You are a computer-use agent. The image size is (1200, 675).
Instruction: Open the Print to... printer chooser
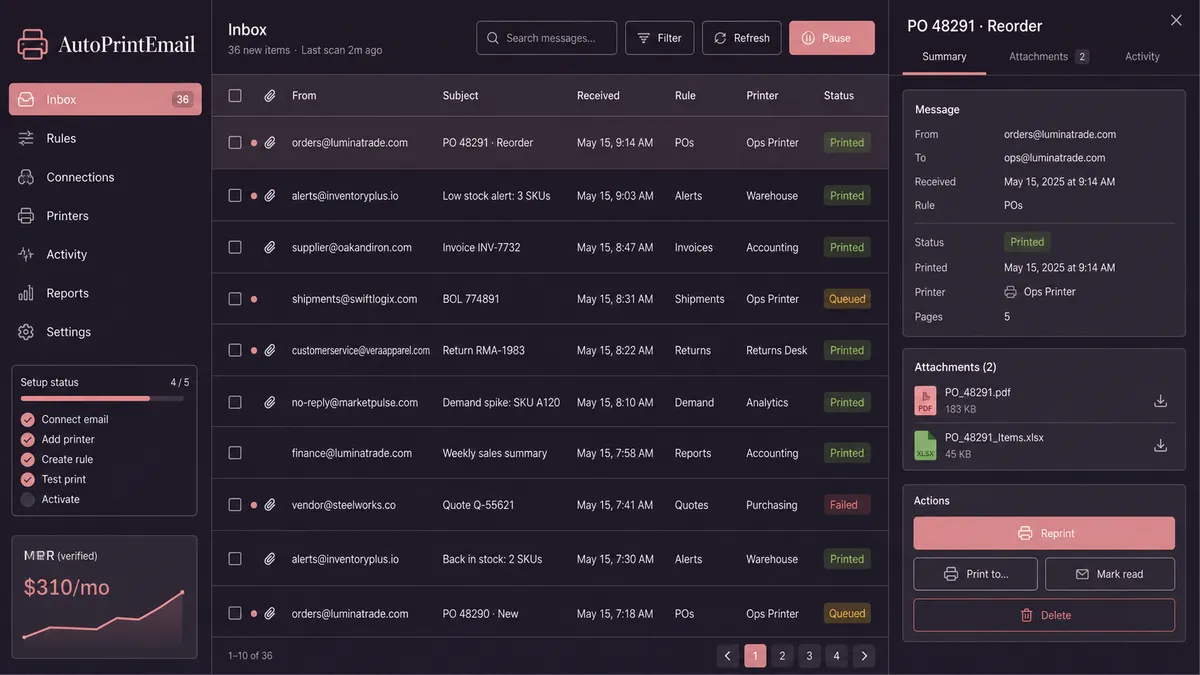pos(976,574)
